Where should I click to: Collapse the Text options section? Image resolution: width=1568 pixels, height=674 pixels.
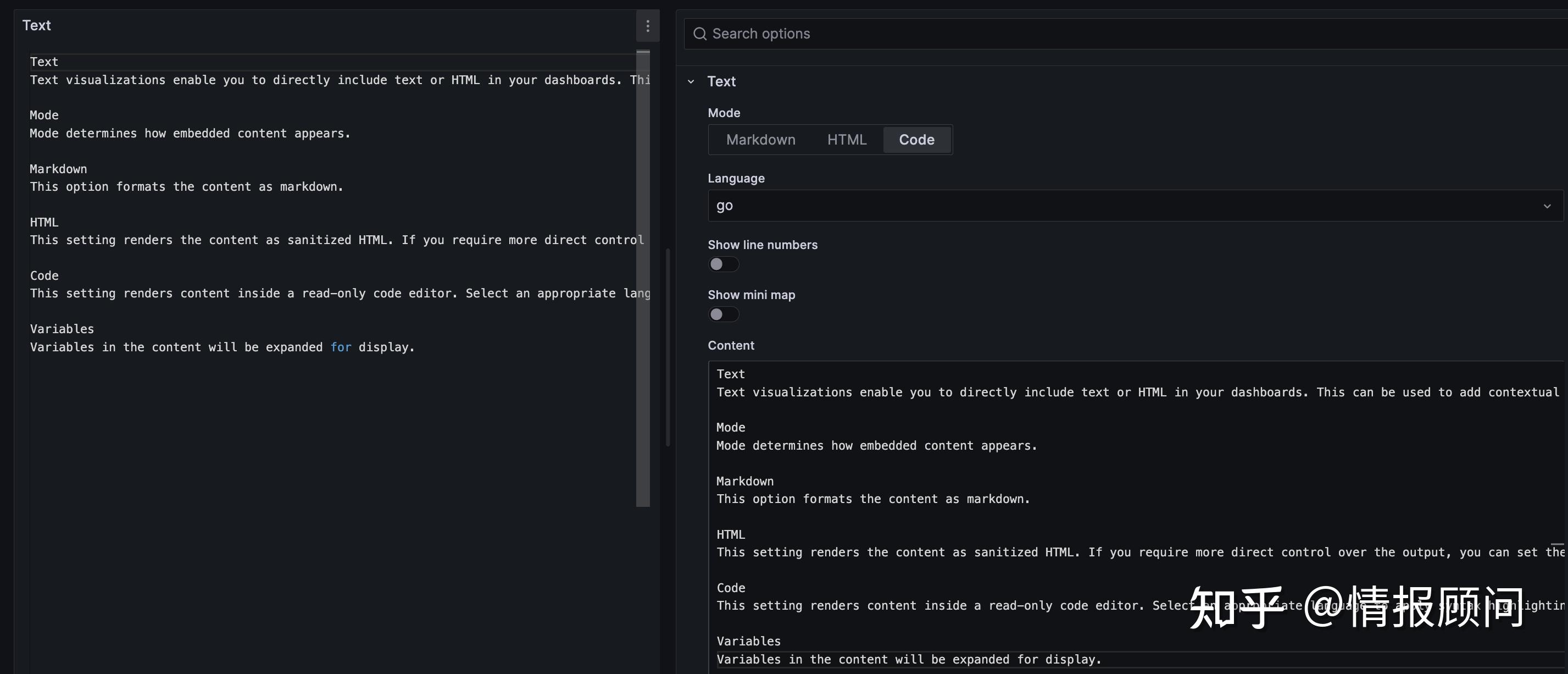(x=691, y=81)
